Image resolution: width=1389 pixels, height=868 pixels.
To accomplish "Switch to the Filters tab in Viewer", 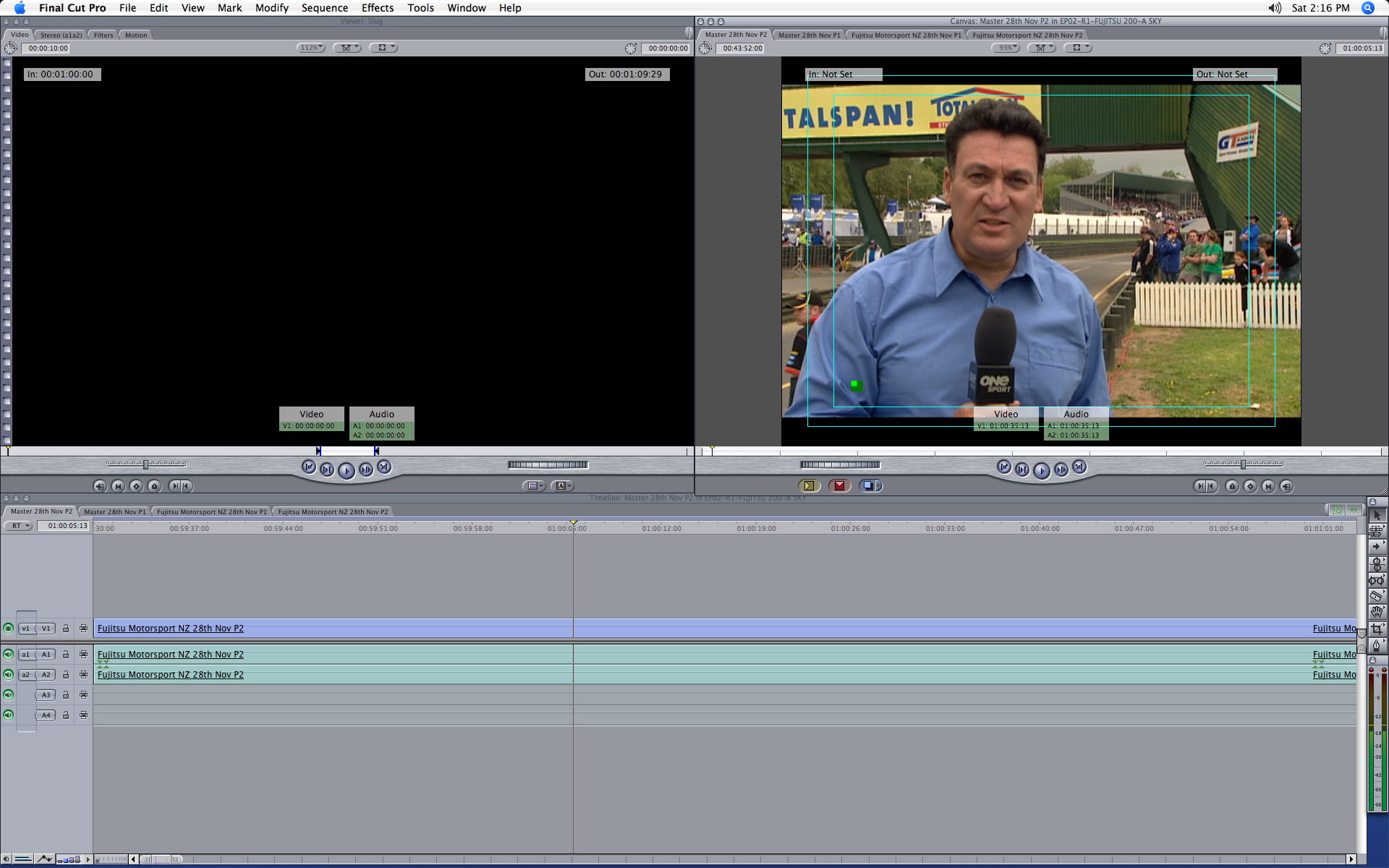I will (x=103, y=35).
